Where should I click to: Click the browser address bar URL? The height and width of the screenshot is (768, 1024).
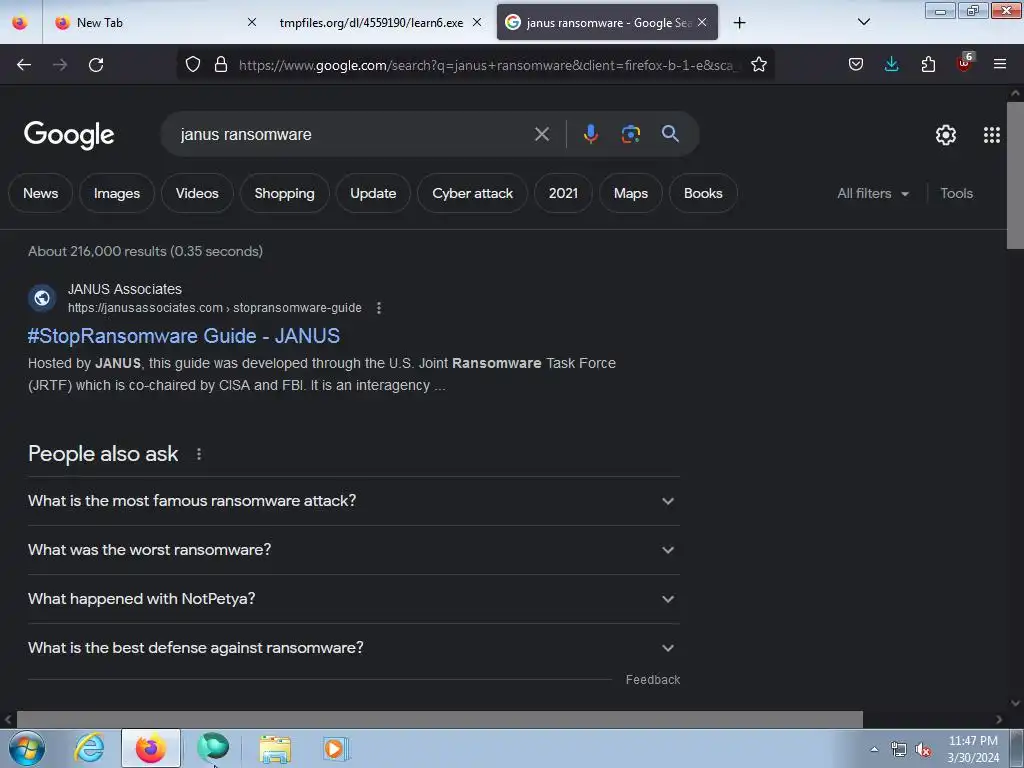488,65
